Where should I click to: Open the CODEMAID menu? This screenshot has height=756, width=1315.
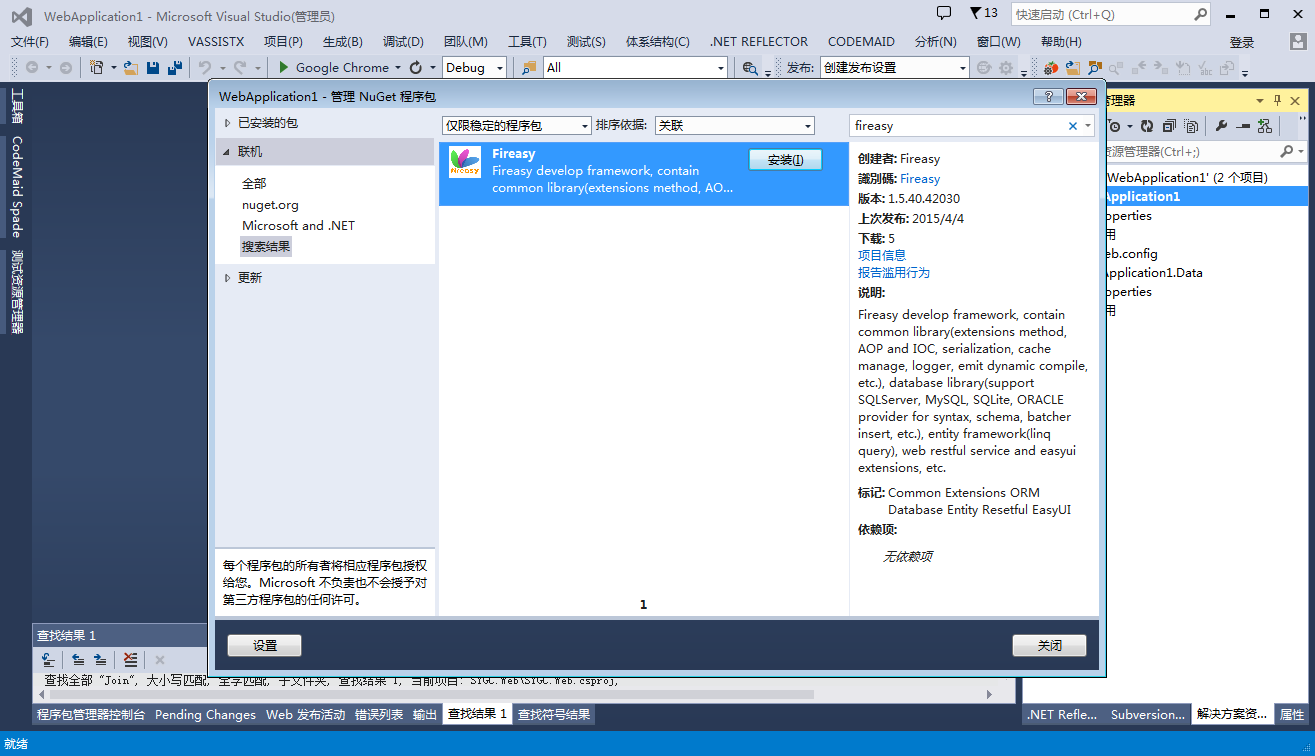click(x=861, y=42)
